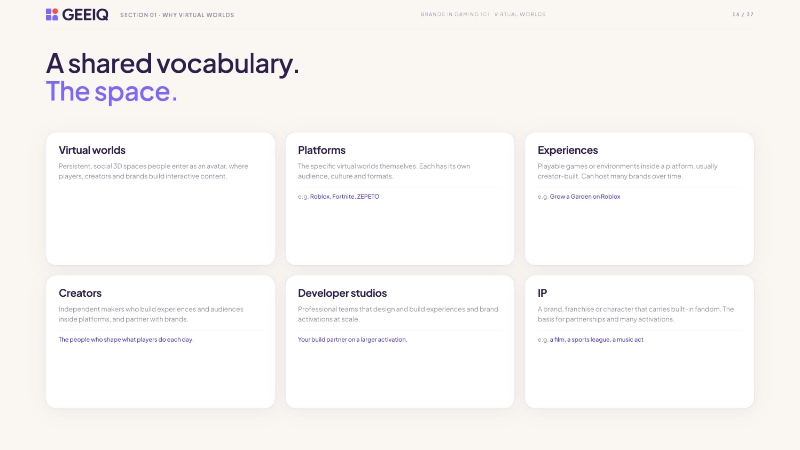Screen dimensions: 800x450
Task: Click the page number indicator
Action: tap(742, 14)
